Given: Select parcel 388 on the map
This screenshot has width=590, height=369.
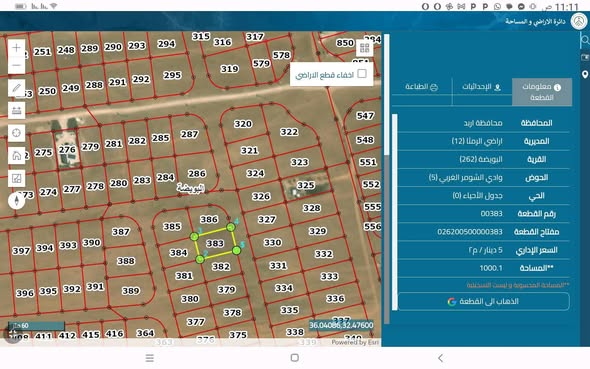Looking at the screenshot, I should pos(126,261).
